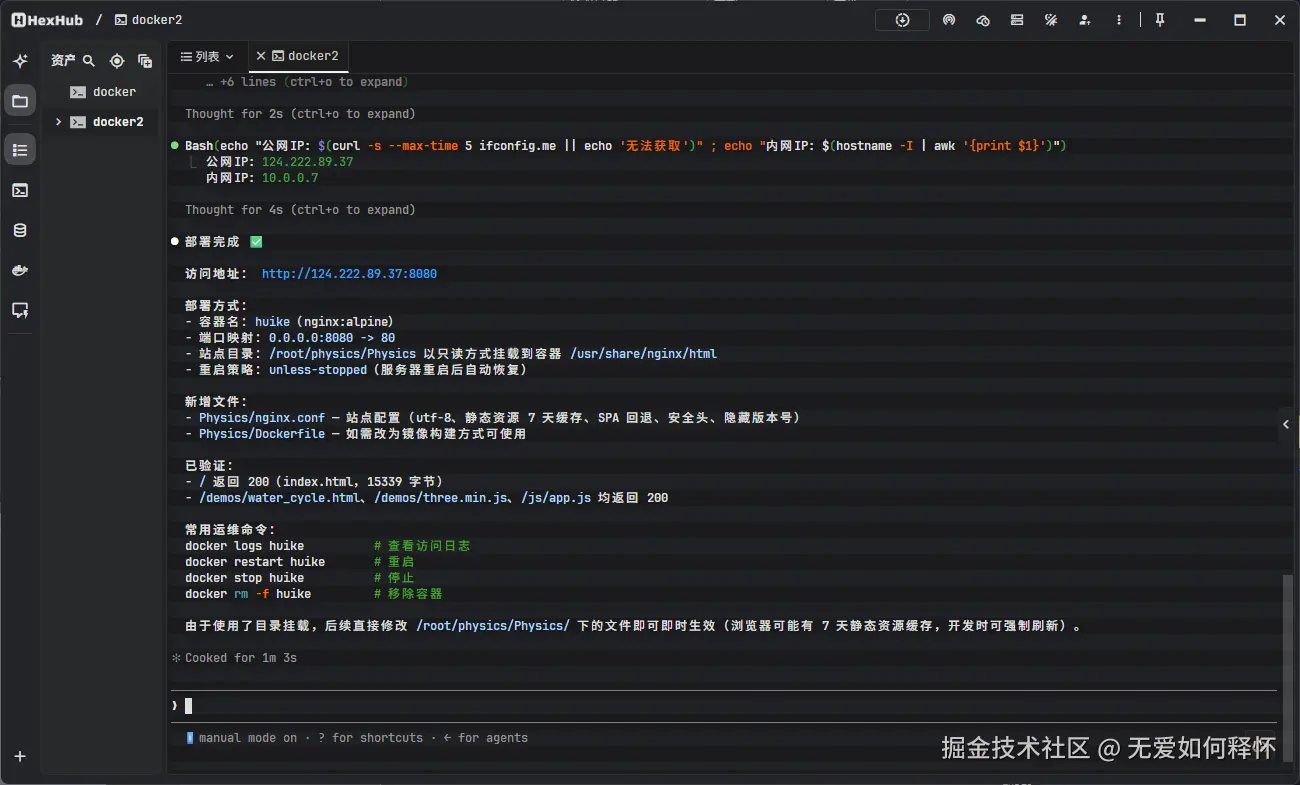
Task: Click the plus icon at sidebar bottom
Action: [20, 756]
